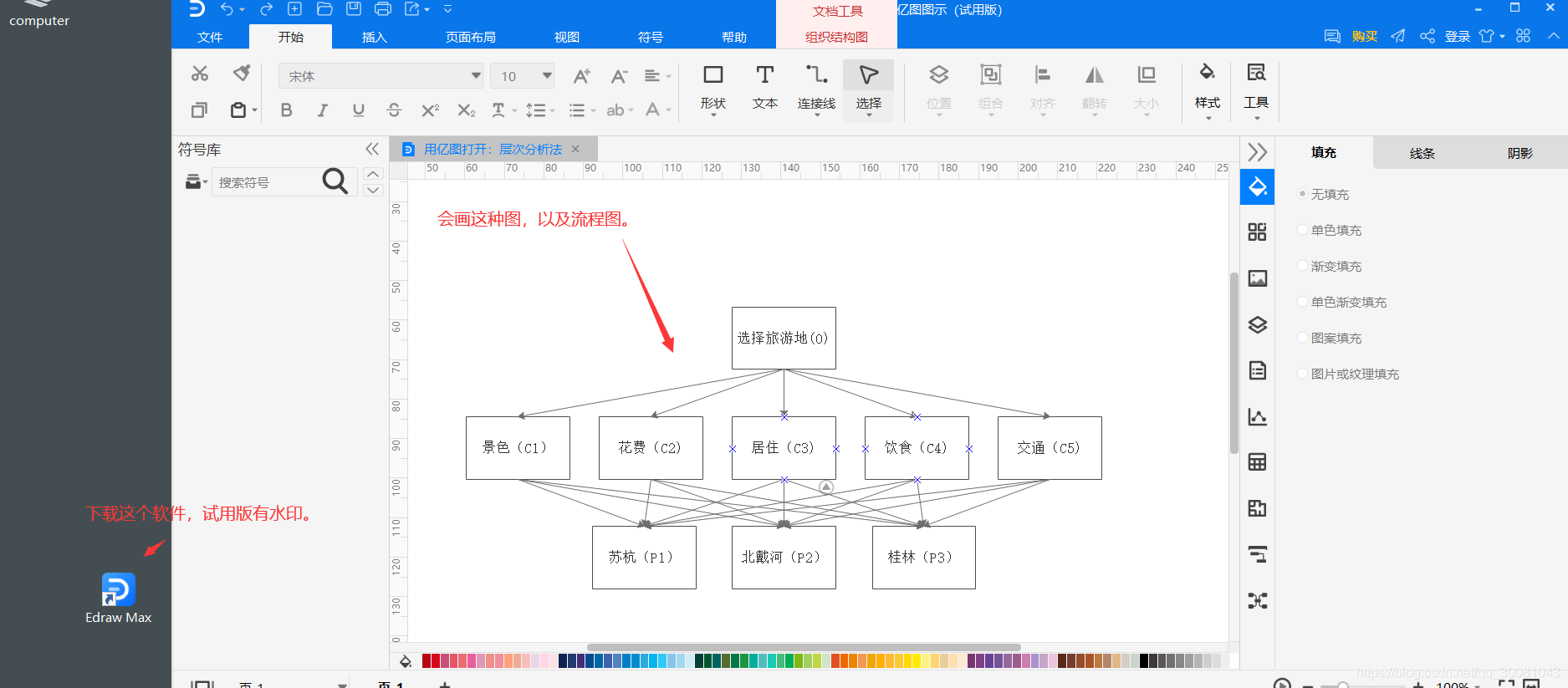Select 图片或纹理填充 option
The width and height of the screenshot is (1568, 688).
point(1348,374)
